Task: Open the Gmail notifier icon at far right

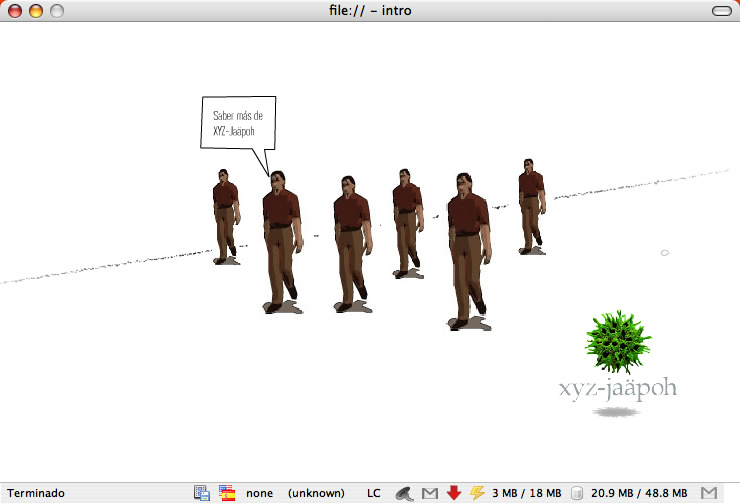Action: click(x=709, y=493)
